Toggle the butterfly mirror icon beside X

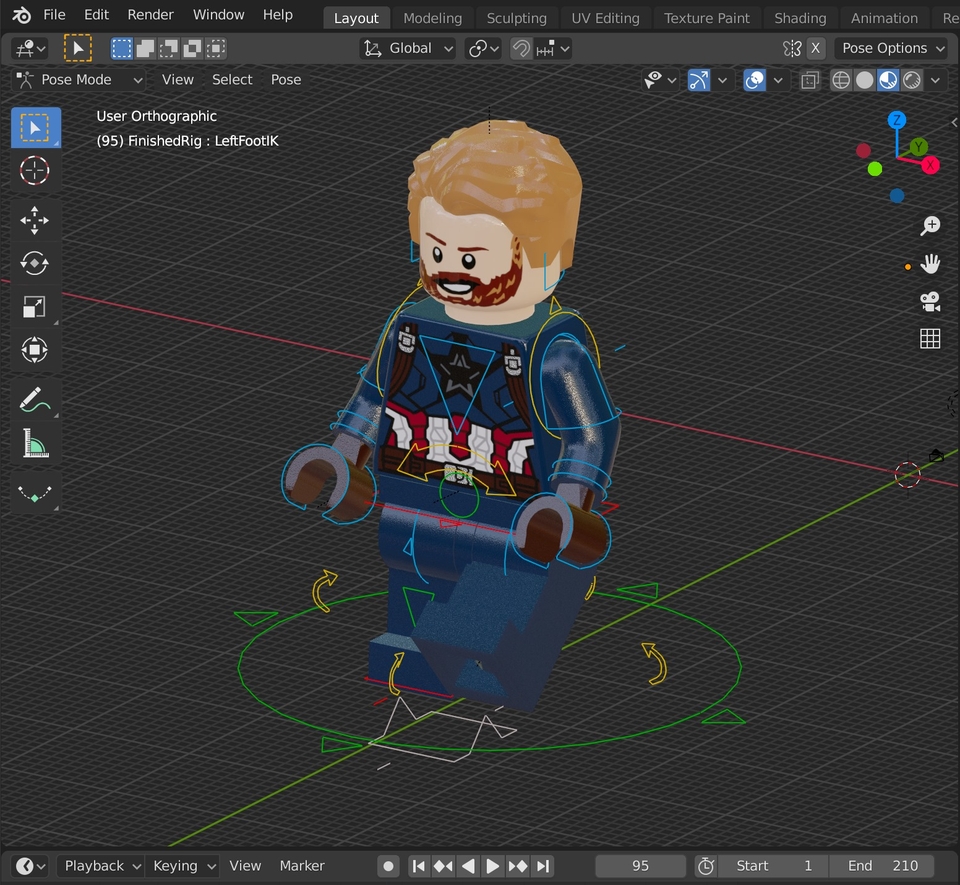click(792, 48)
